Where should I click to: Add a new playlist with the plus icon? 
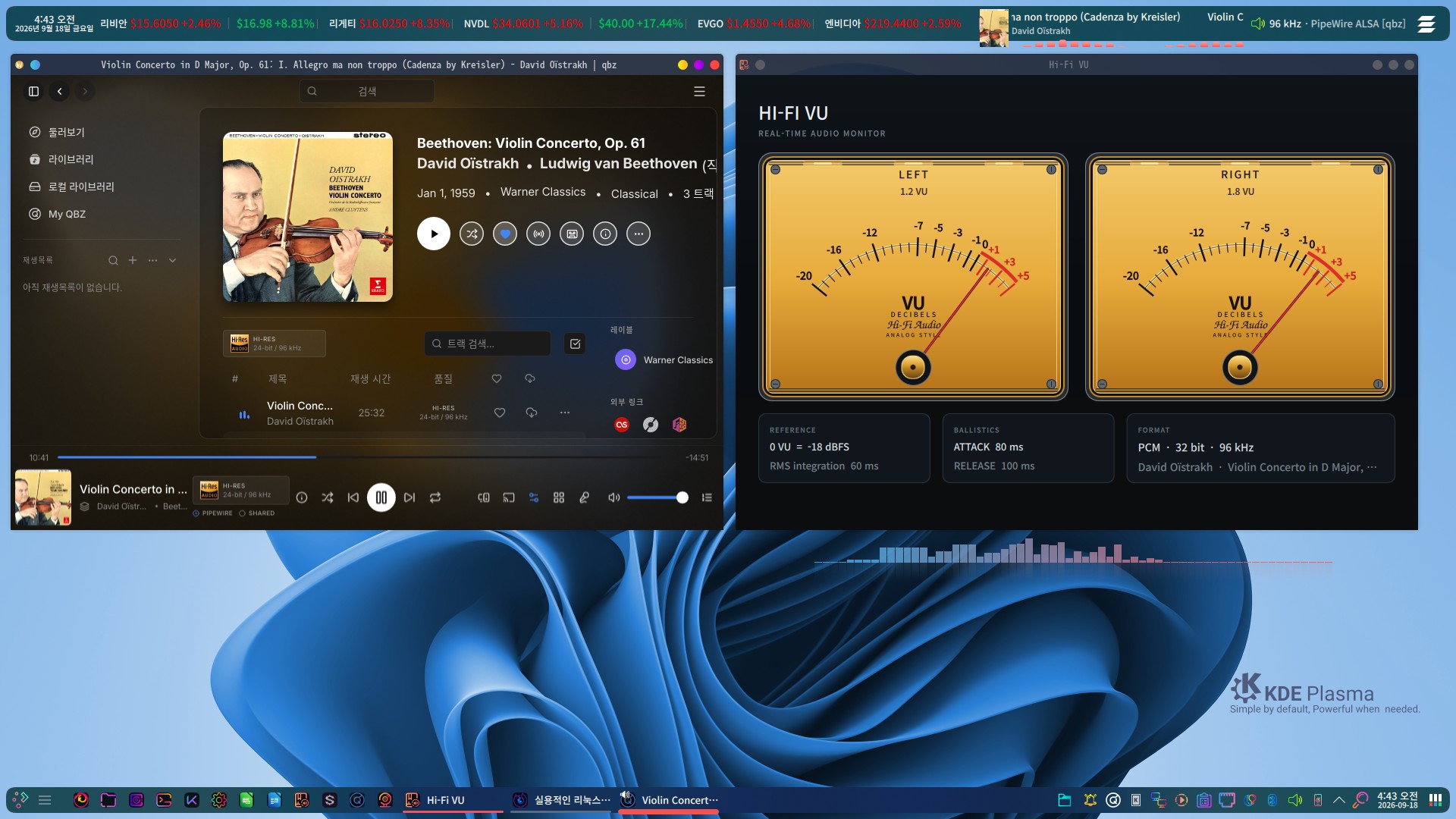coord(133,260)
